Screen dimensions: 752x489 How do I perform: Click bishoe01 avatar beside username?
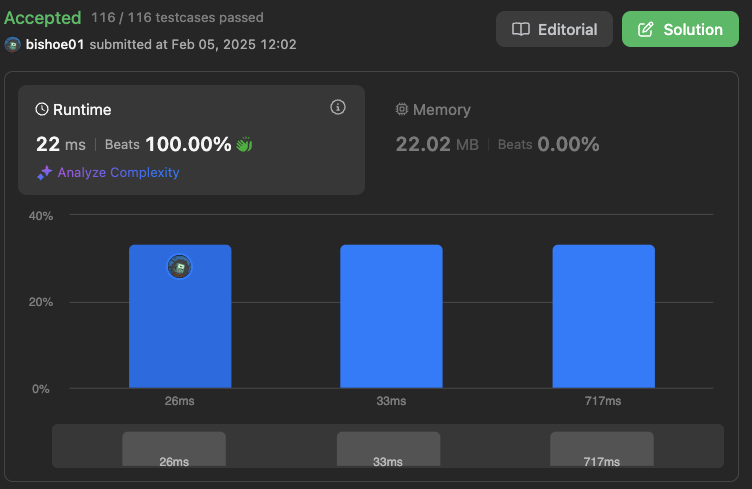coord(12,45)
